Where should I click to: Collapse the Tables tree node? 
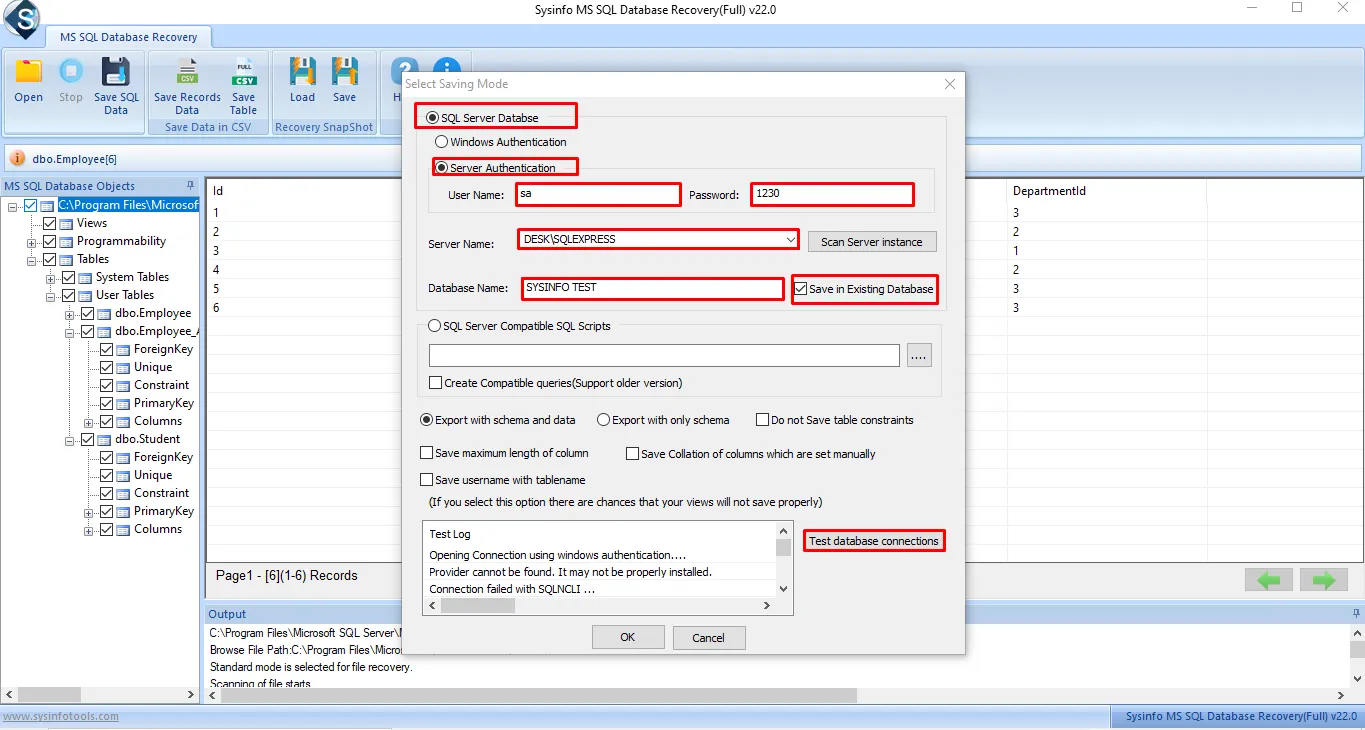coord(32,260)
